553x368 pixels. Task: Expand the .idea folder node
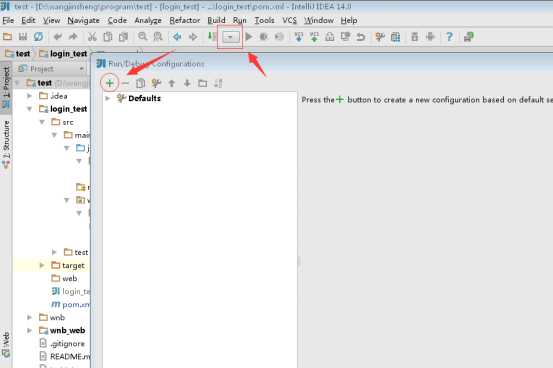click(x=30, y=96)
